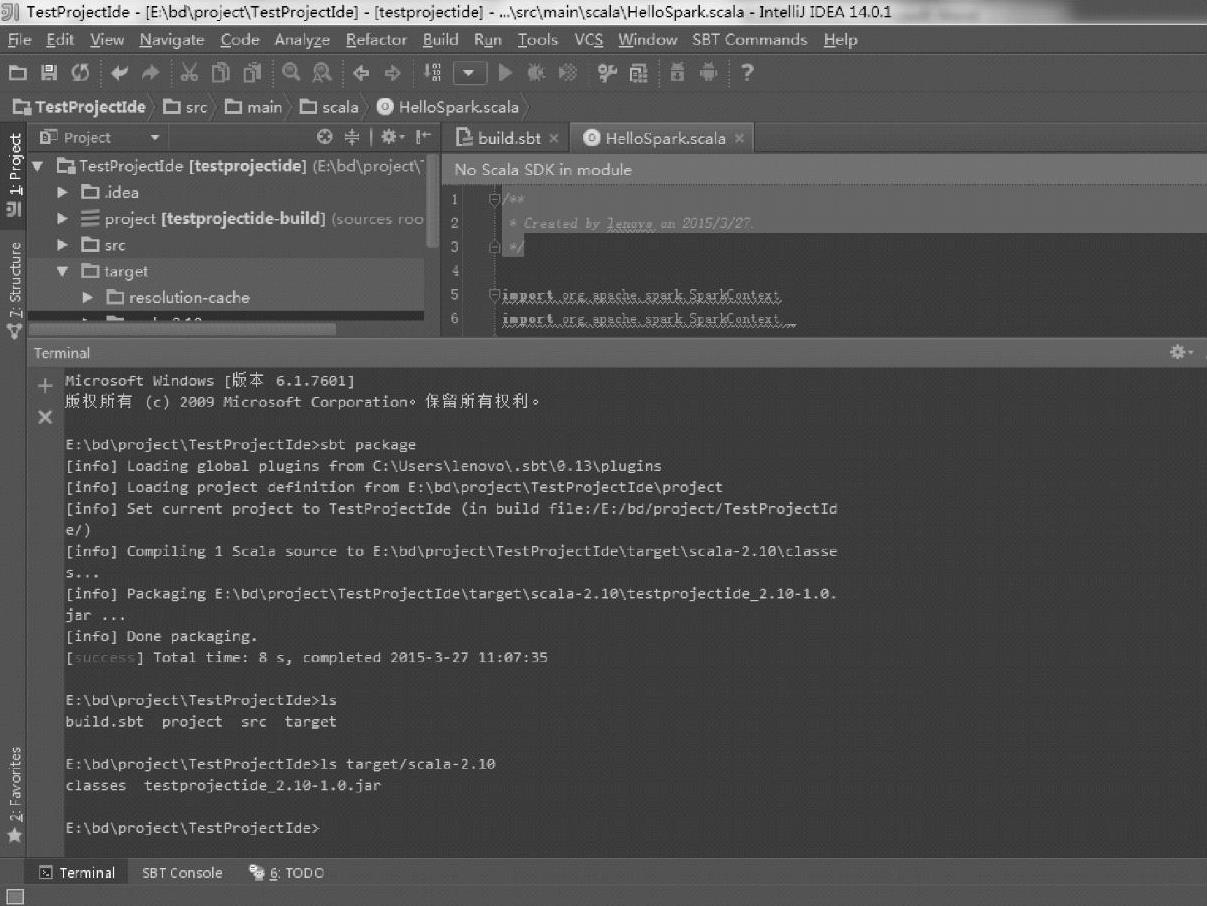This screenshot has width=1207, height=906.
Task: Click the Forward navigation arrow
Action: (393, 73)
